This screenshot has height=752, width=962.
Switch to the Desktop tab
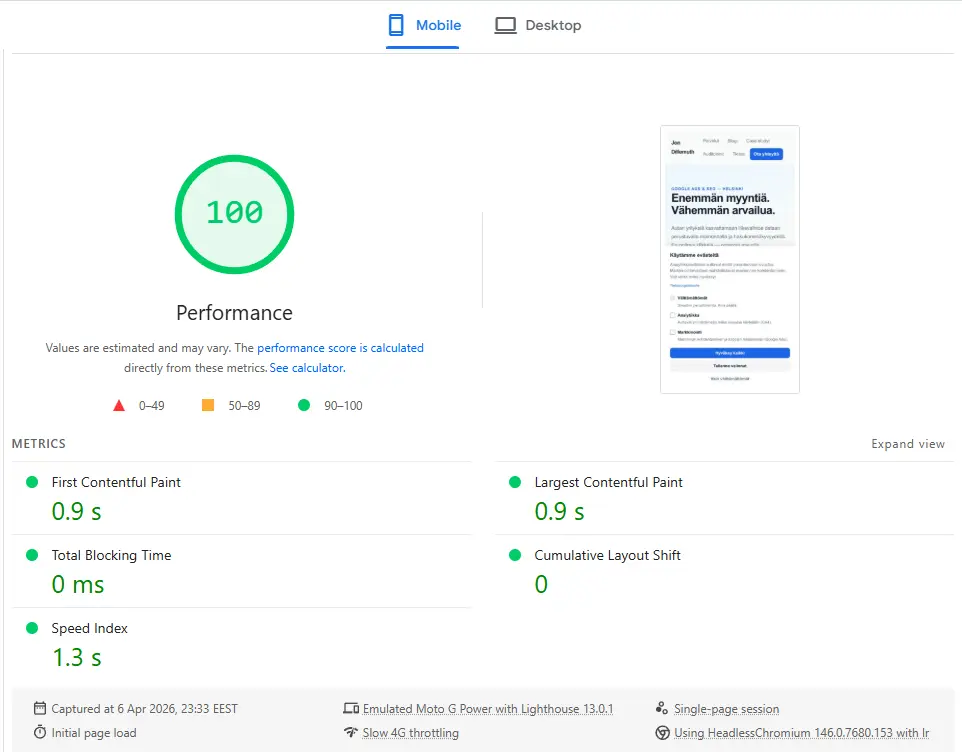(538, 26)
